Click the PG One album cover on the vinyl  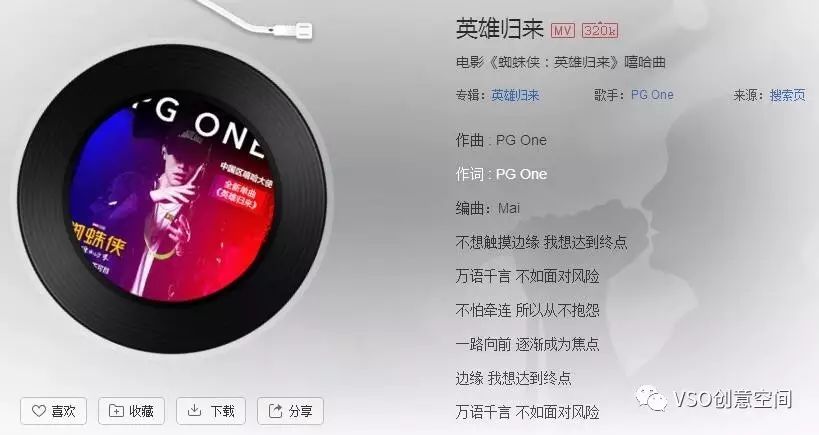click(172, 198)
